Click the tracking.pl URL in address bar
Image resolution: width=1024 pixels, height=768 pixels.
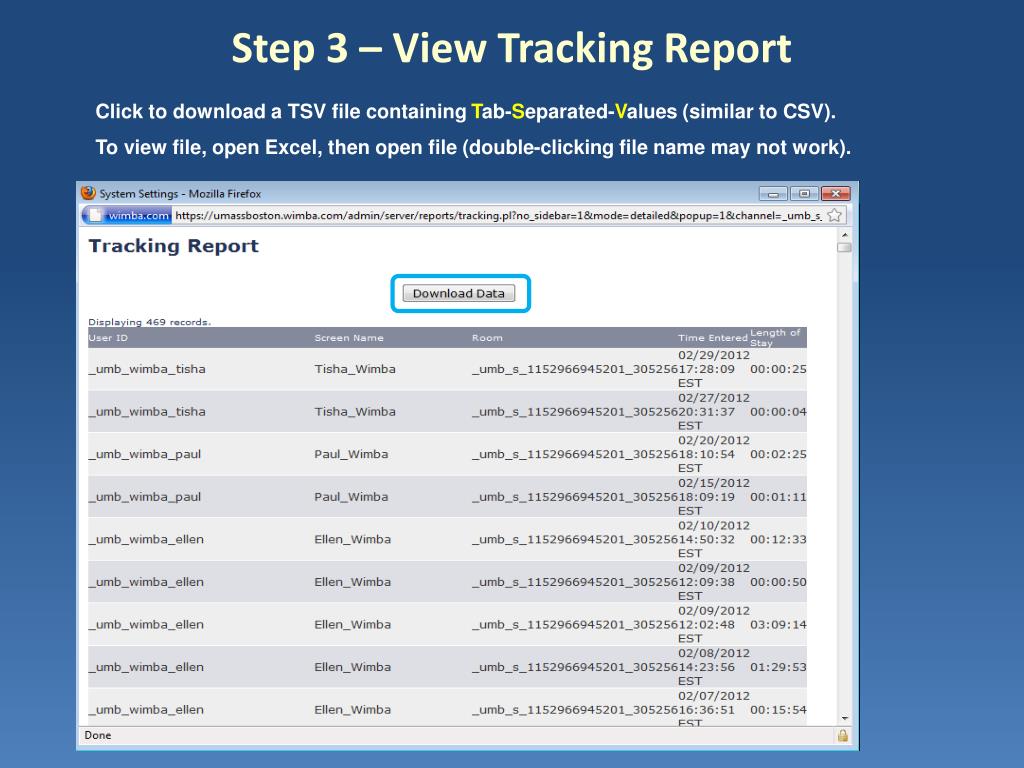(498, 216)
